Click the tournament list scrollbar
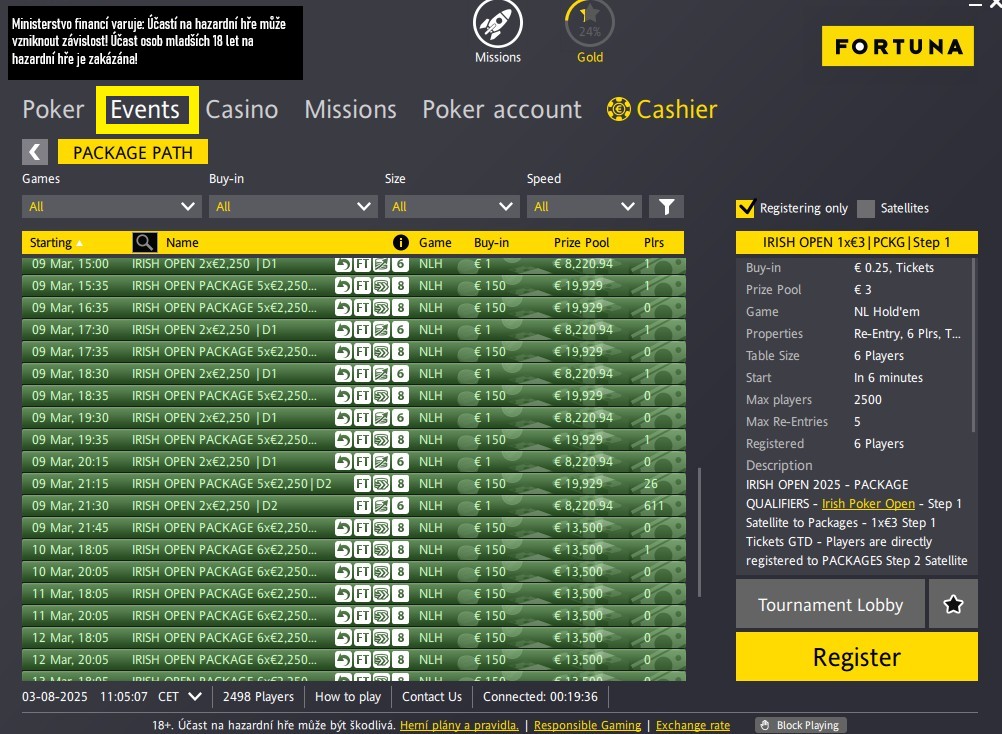The image size is (1002, 734). pyautogui.click(x=700, y=532)
